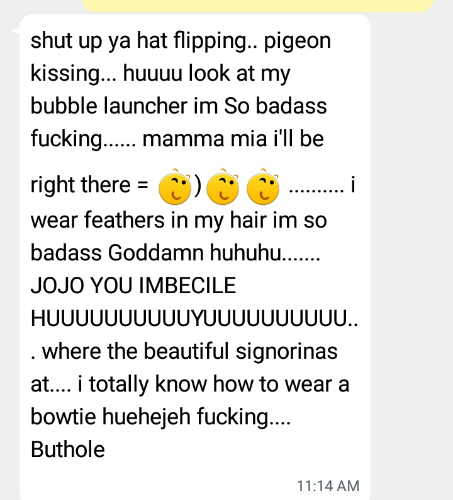This screenshot has width=453, height=500.
Task: Tap the last winking emoji before the dots
Action: 263,187
